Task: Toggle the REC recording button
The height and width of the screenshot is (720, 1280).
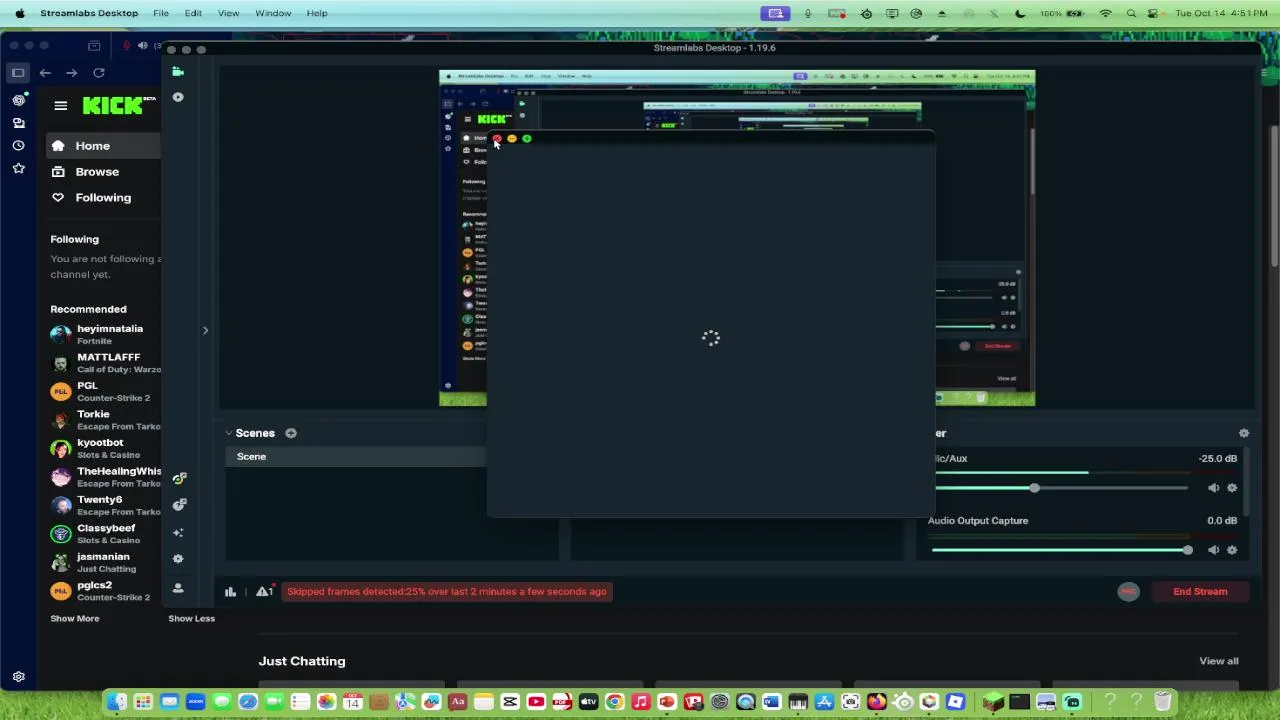Action: [x=1128, y=592]
